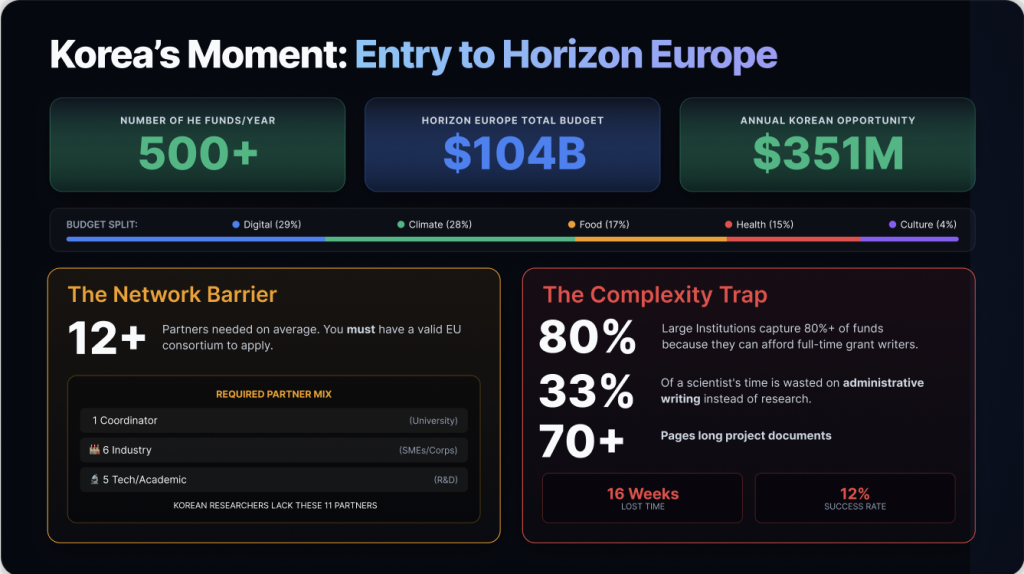
Task: Click the purple Culture legend dot
Action: point(893,225)
